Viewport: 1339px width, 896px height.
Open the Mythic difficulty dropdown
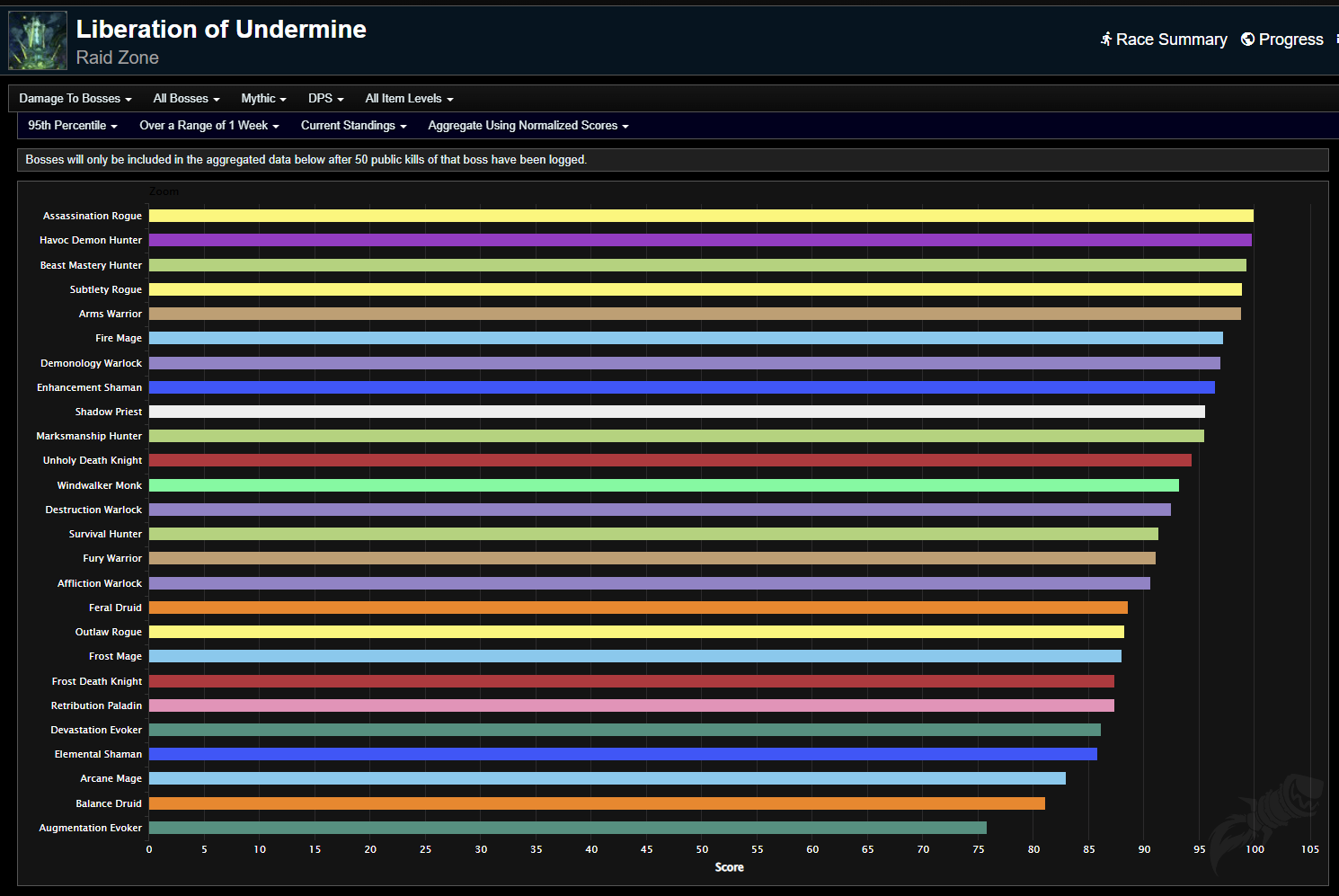pyautogui.click(x=263, y=99)
